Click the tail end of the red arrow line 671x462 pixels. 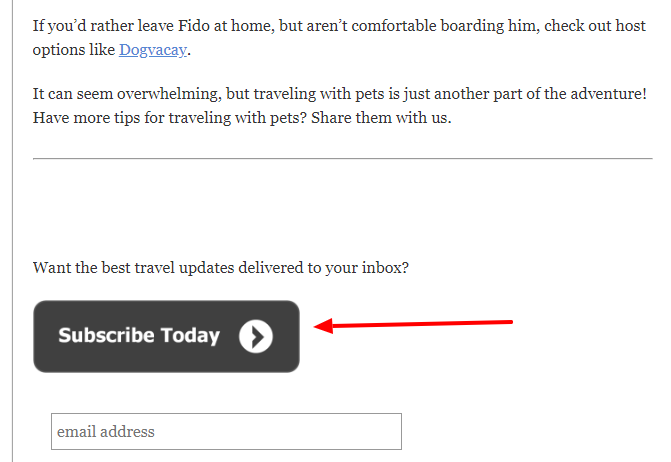(509, 322)
